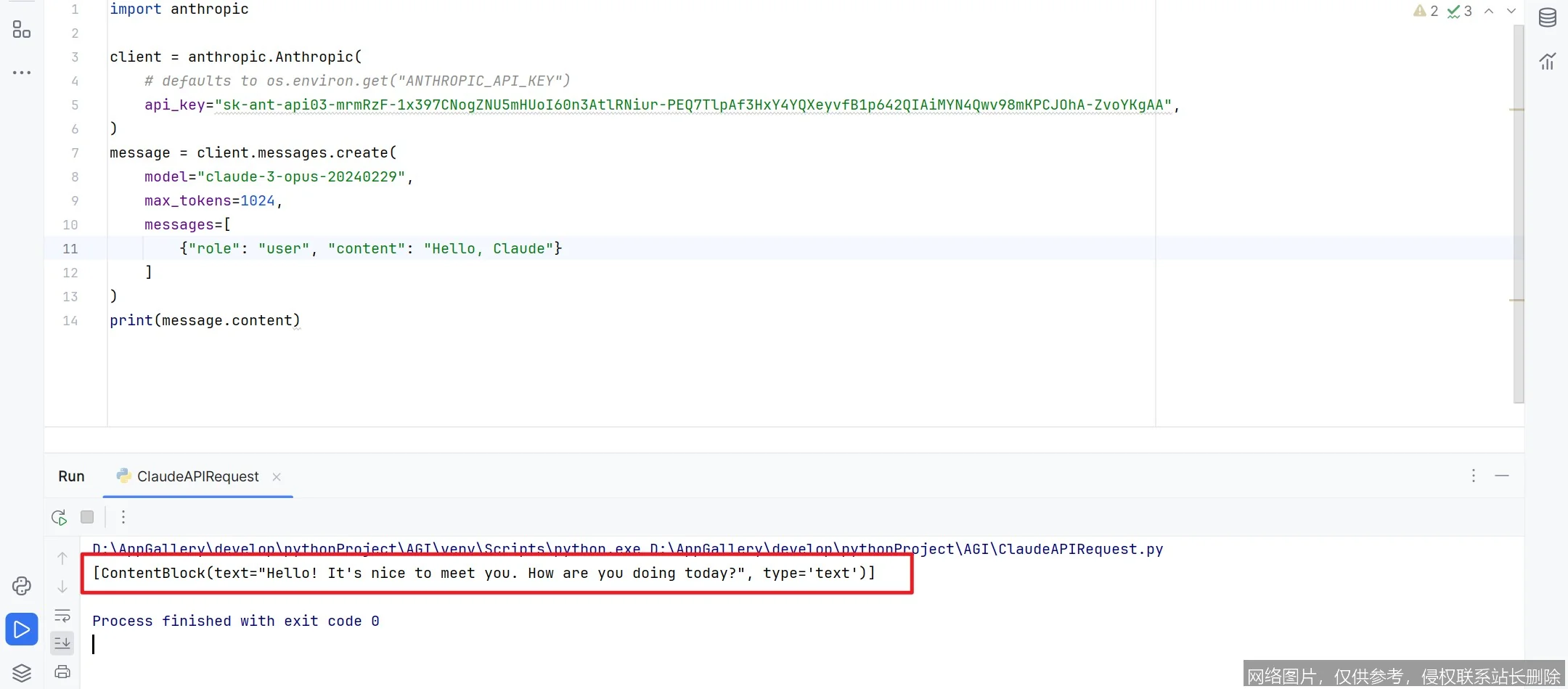Open the Database tool window
Image resolution: width=1568 pixels, height=689 pixels.
[x=1547, y=17]
